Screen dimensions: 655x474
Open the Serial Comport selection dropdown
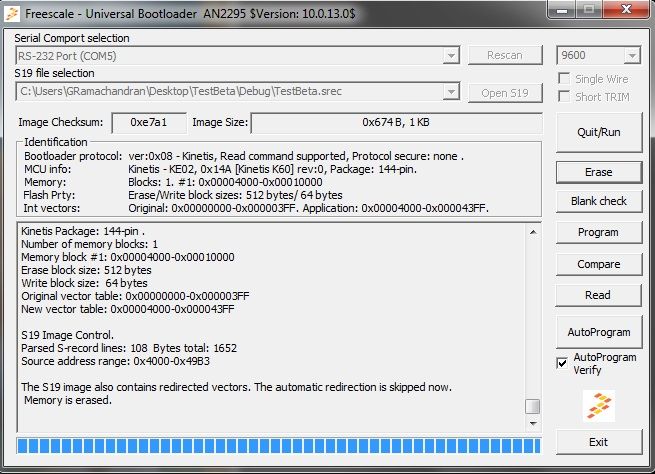(451, 56)
